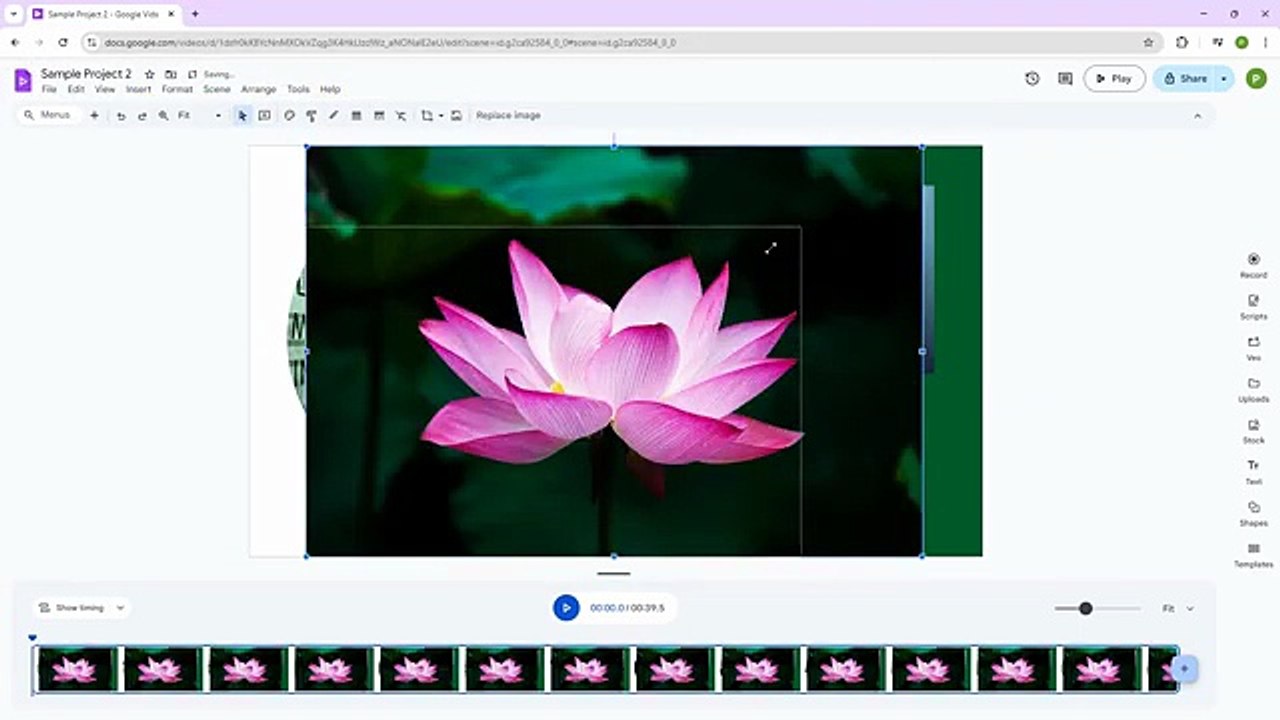Viewport: 1280px width, 720px height.
Task: Click the Share button
Action: [1184, 78]
